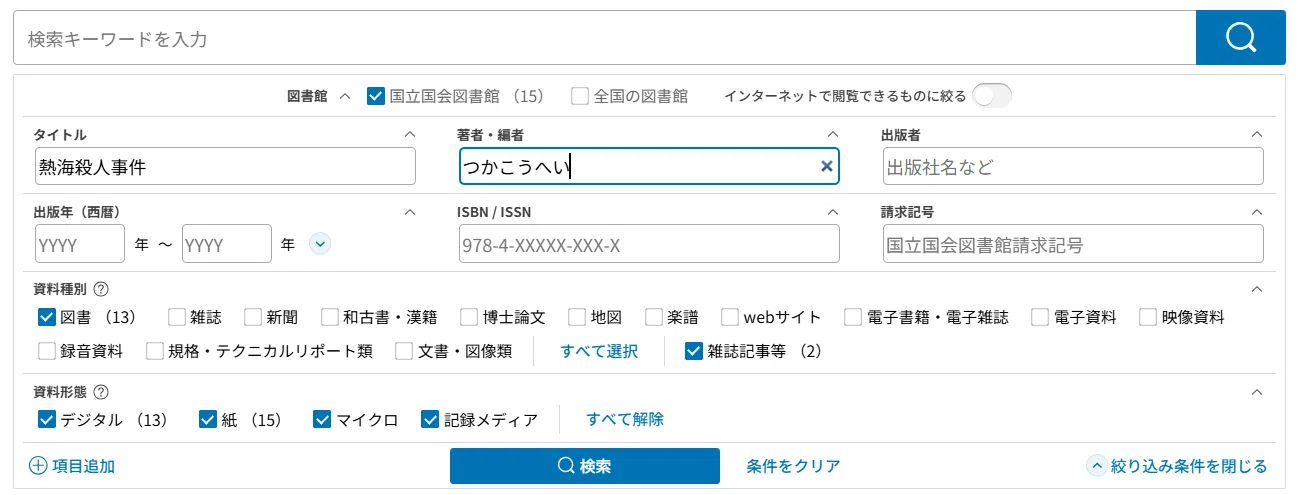Collapse 資料形態 section chevron
The width and height of the screenshot is (1309, 495).
pyautogui.click(x=1257, y=392)
